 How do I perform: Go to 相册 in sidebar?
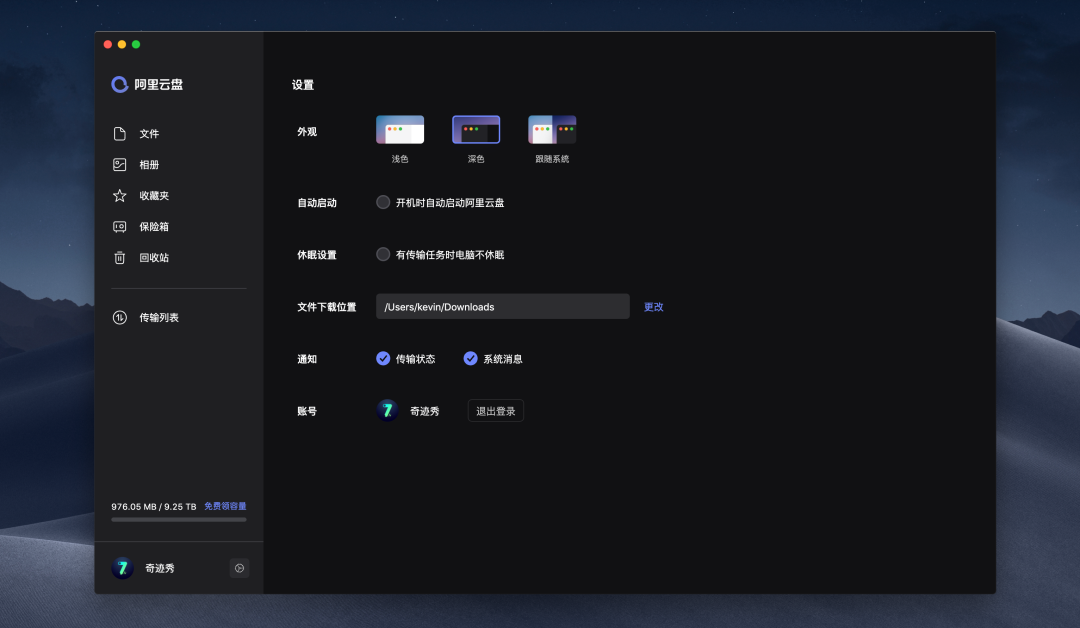(149, 165)
